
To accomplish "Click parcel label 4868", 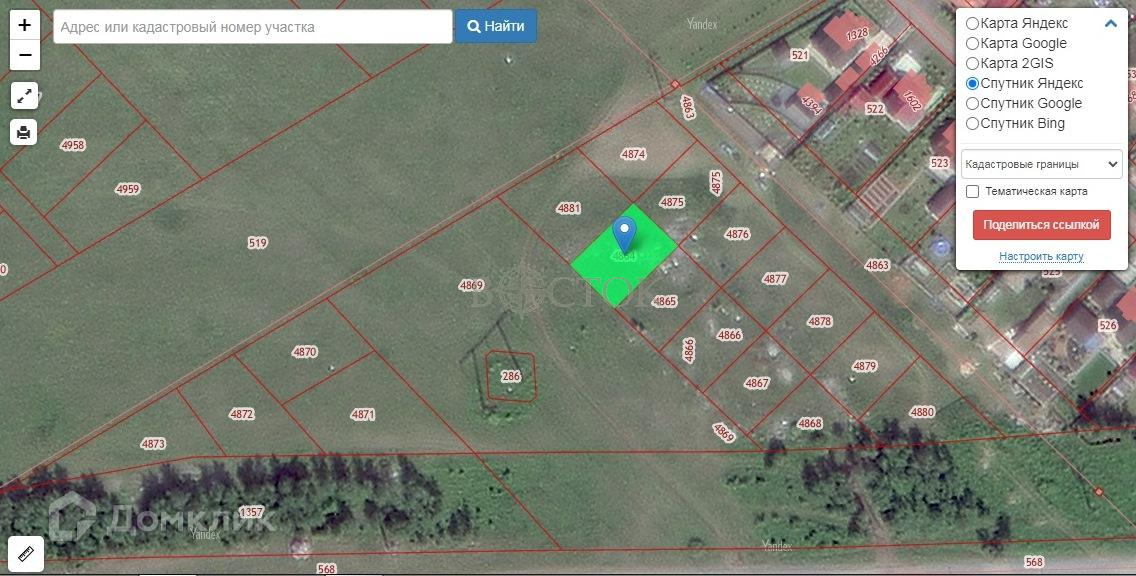I will (809, 423).
